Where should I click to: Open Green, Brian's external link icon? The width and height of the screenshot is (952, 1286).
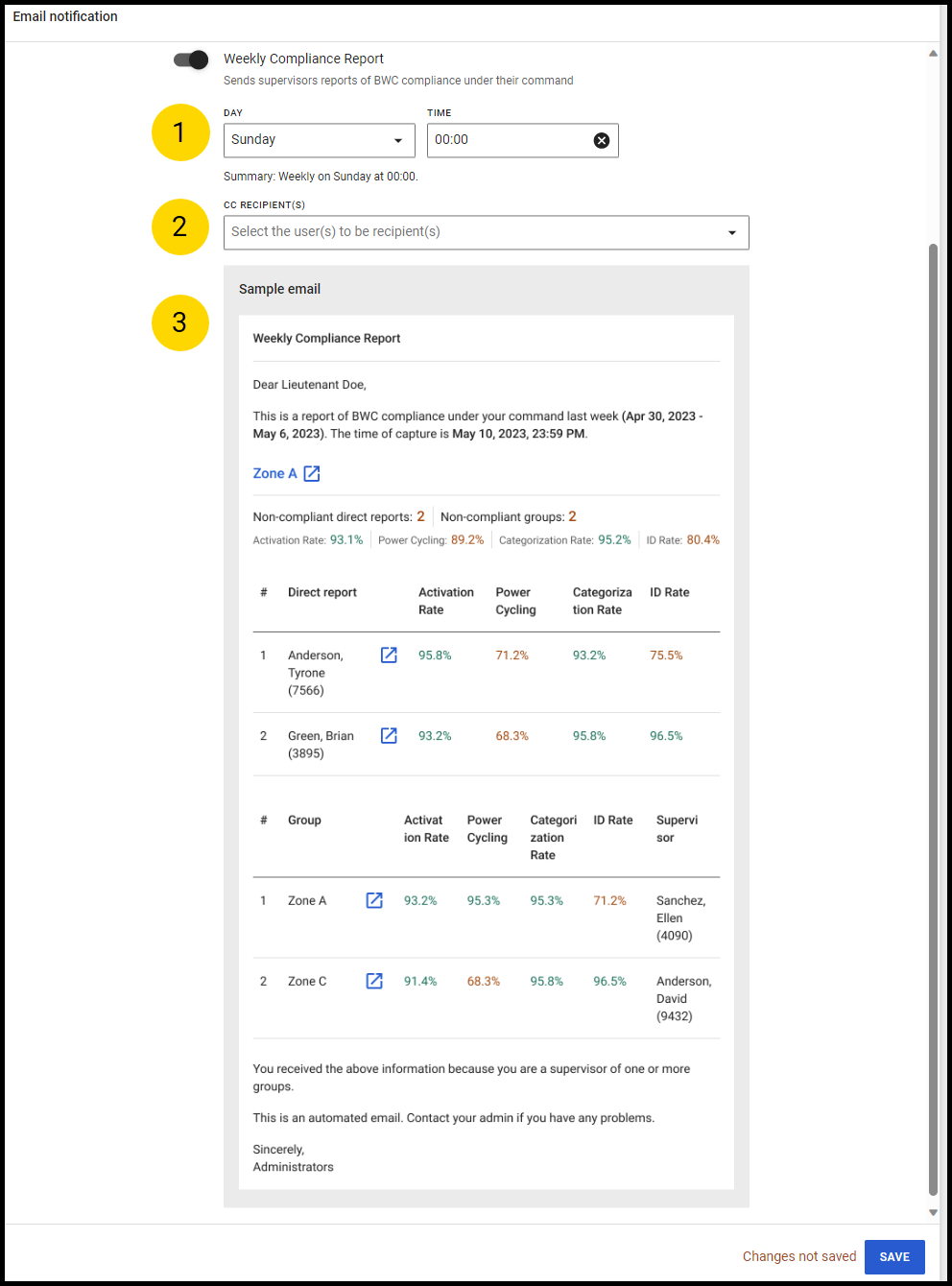tap(389, 735)
